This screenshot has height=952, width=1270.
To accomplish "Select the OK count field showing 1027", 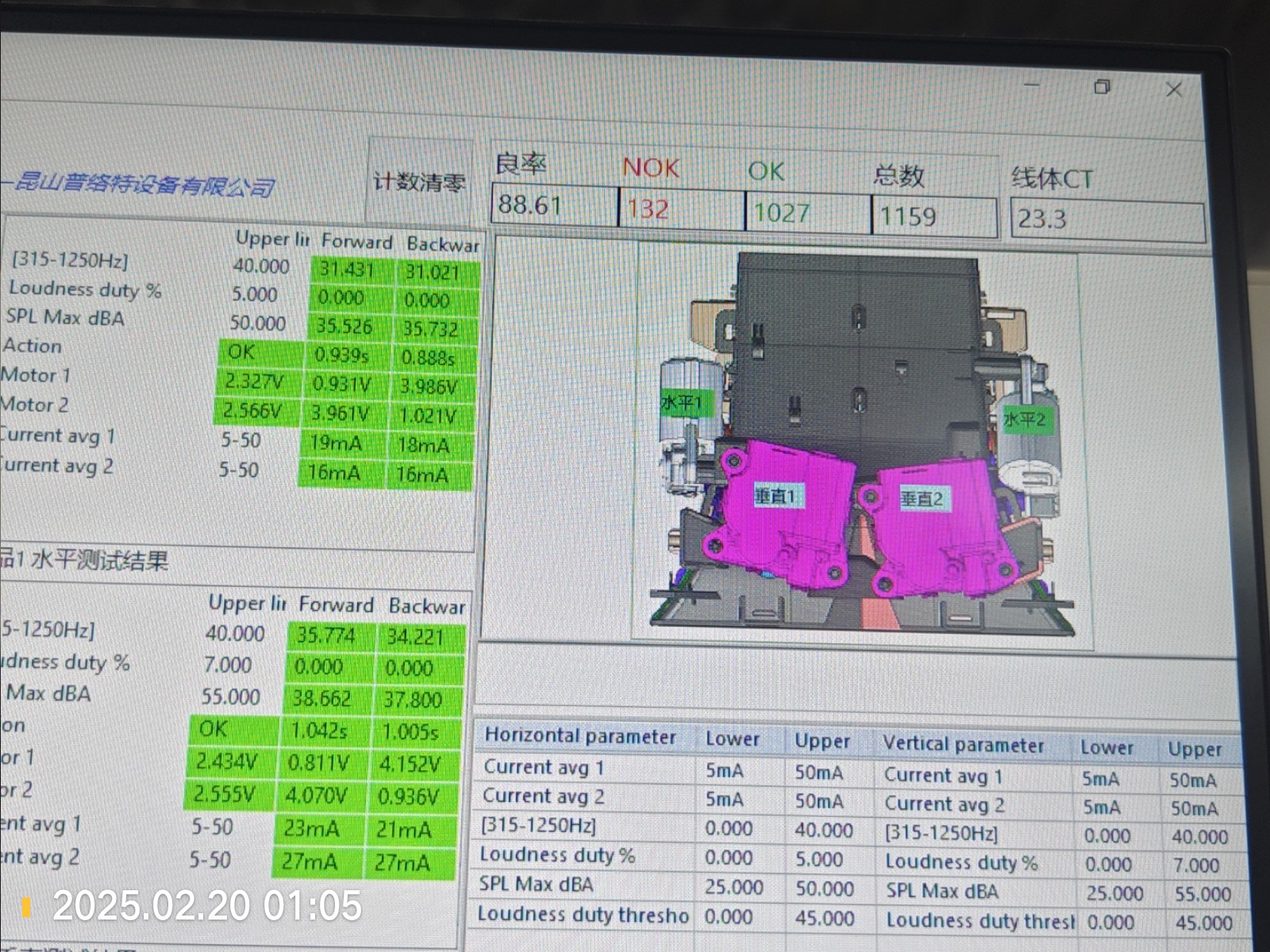I will [x=806, y=213].
